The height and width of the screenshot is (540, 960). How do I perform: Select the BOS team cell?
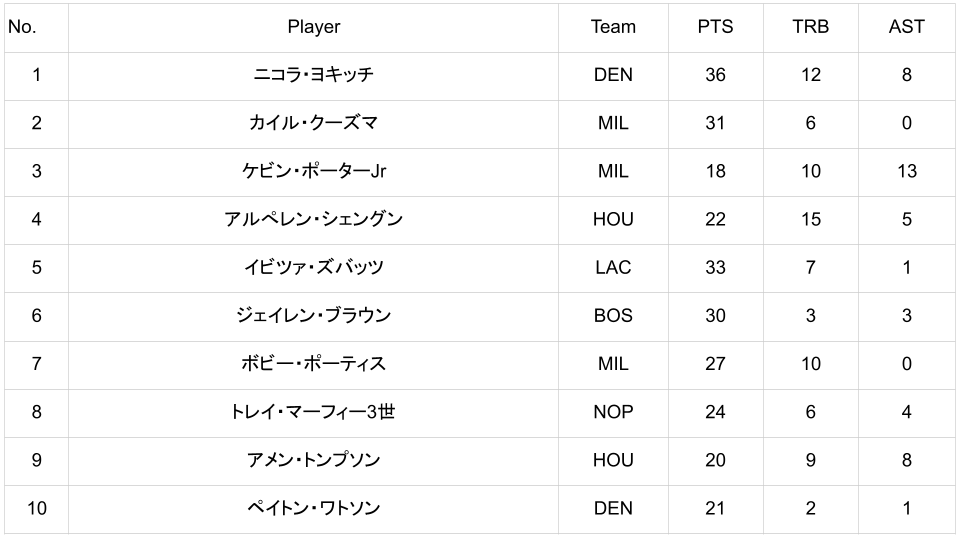point(613,315)
